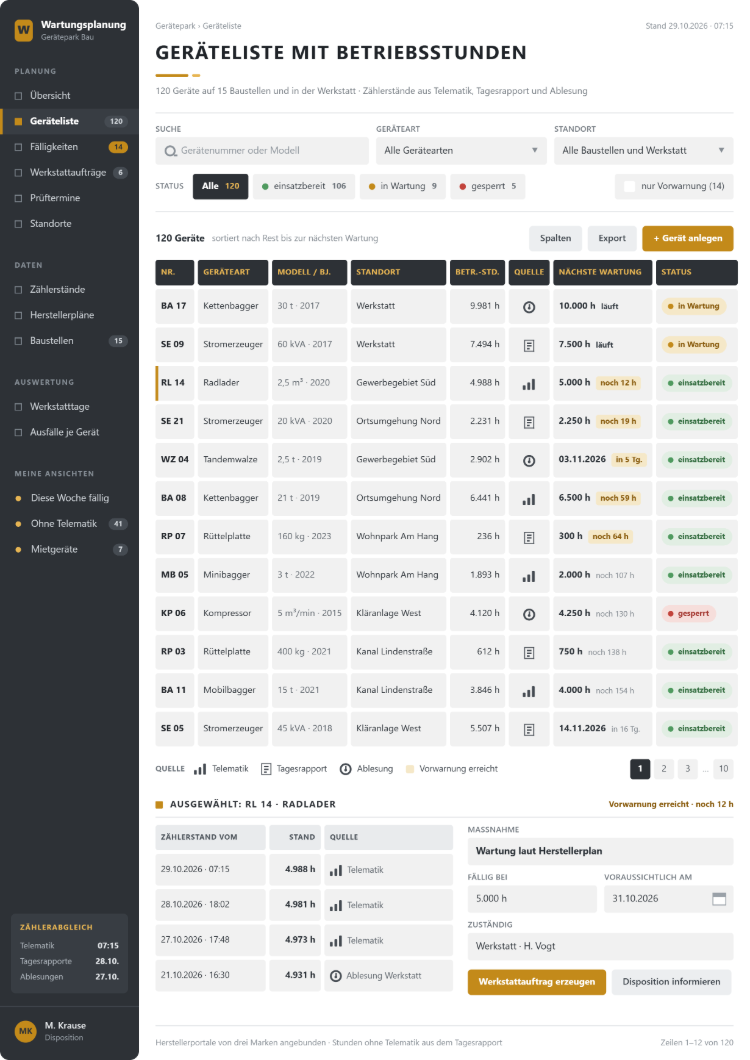
Task: Open Herstellerpläne in the sidebar
Action: pos(69,315)
